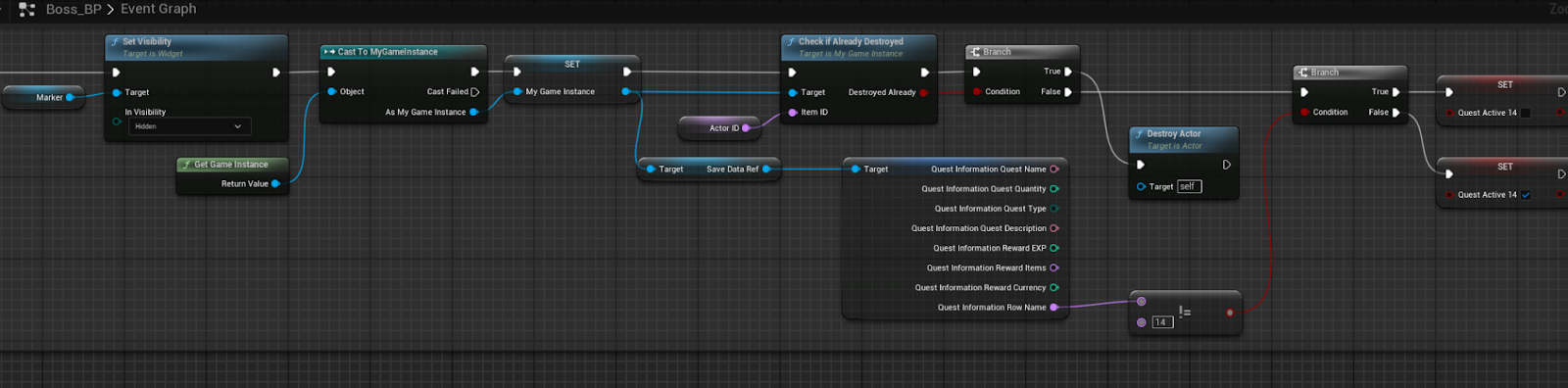The image size is (1568, 388).
Task: Click the Quest Information Reward Items pin
Action: [1054, 267]
